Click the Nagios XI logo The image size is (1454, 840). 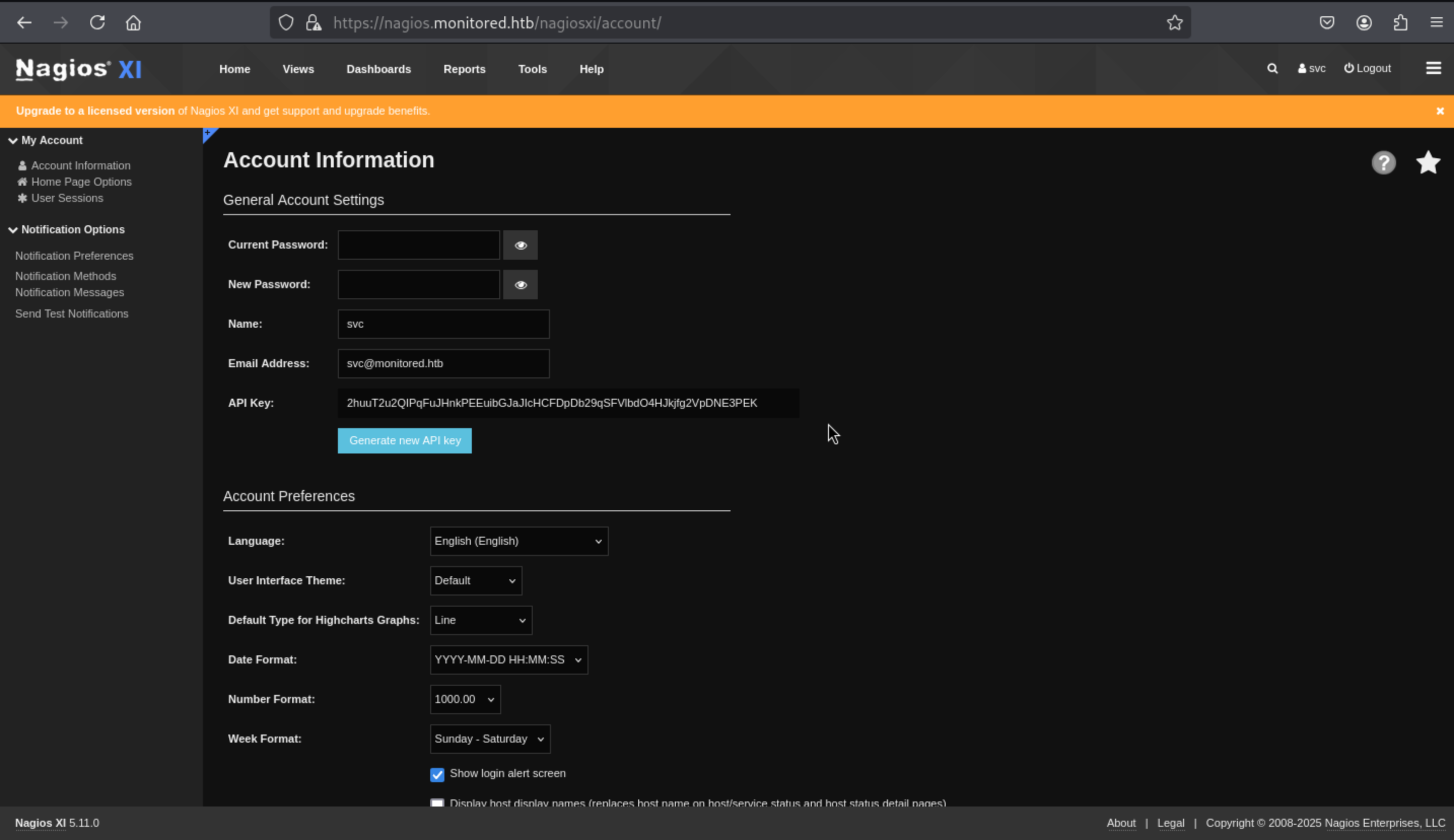click(x=79, y=69)
